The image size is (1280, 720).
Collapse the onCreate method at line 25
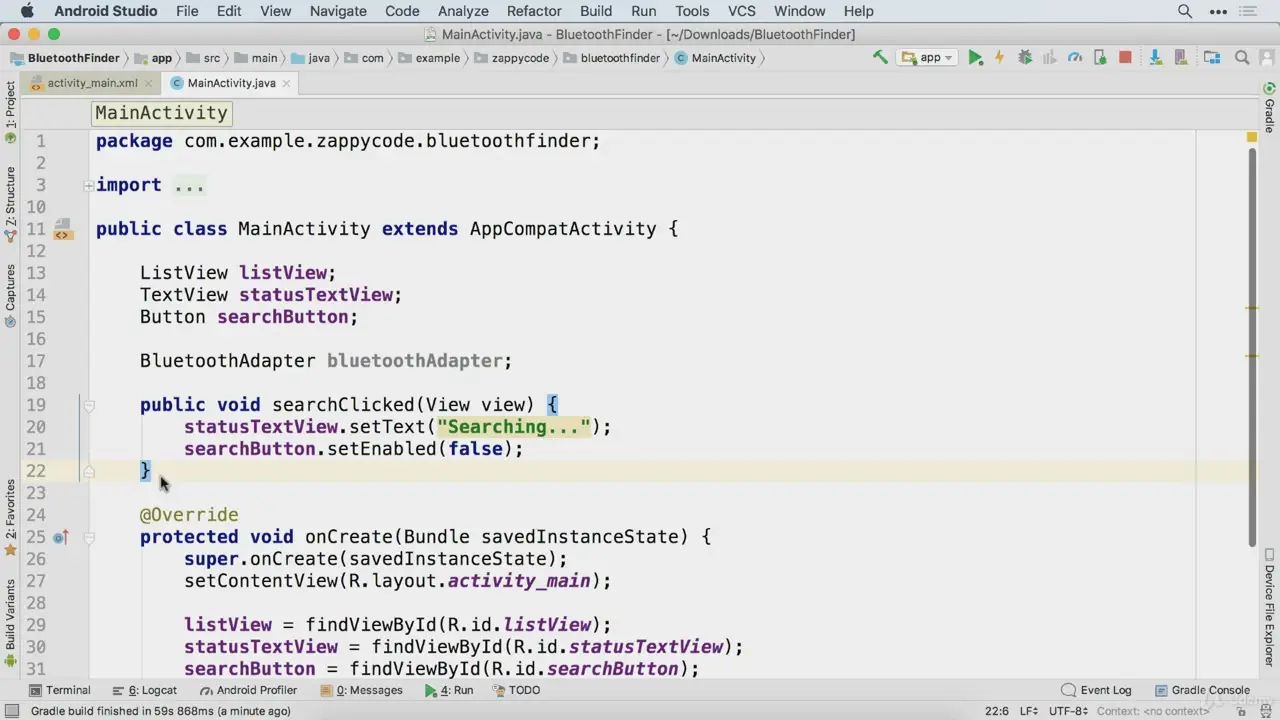click(88, 537)
